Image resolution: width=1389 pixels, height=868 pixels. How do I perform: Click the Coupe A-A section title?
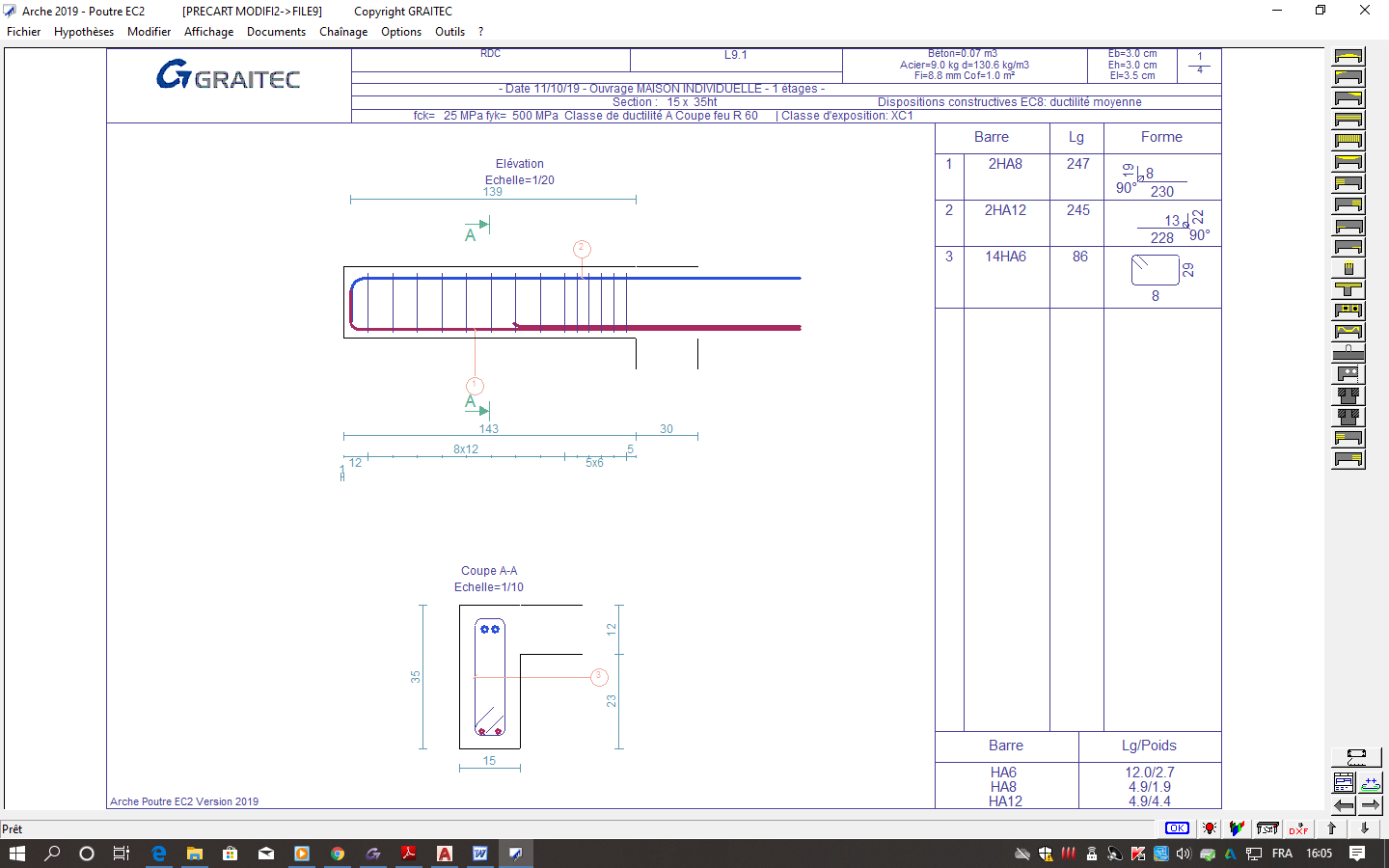coord(489,571)
